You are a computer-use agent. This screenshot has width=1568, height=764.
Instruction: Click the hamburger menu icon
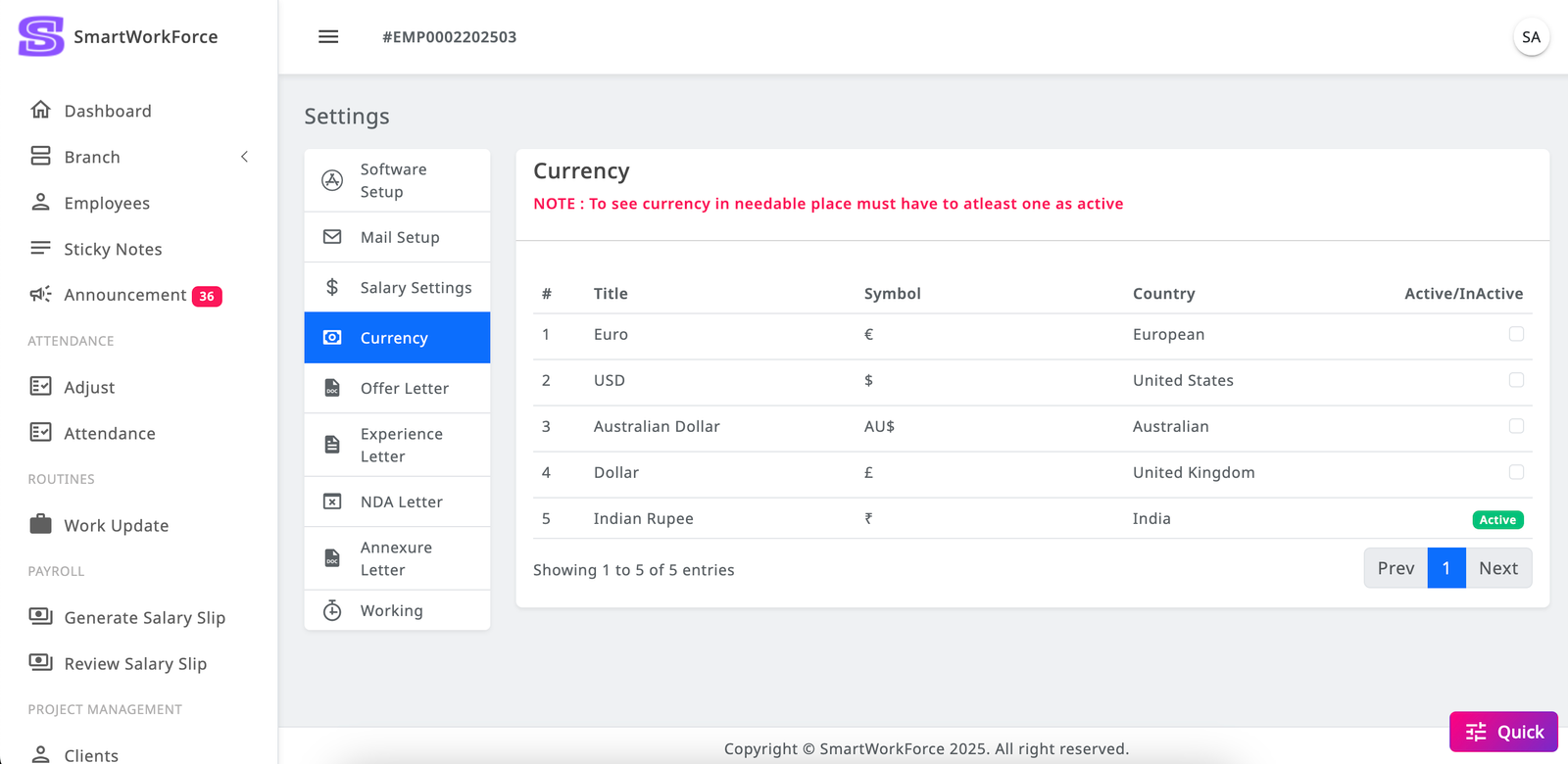click(x=328, y=37)
